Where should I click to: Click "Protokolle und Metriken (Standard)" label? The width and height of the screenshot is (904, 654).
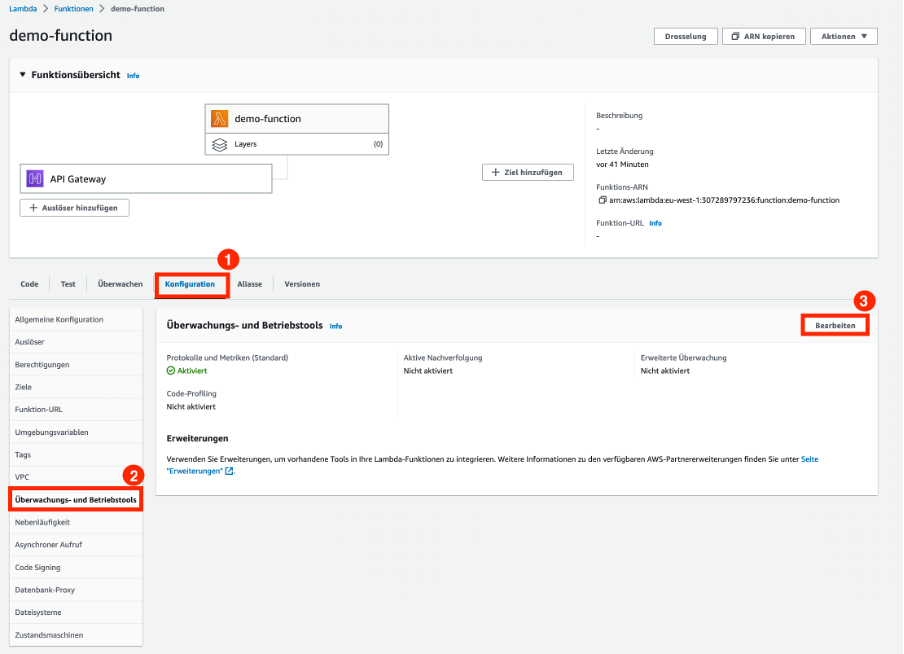(x=227, y=358)
